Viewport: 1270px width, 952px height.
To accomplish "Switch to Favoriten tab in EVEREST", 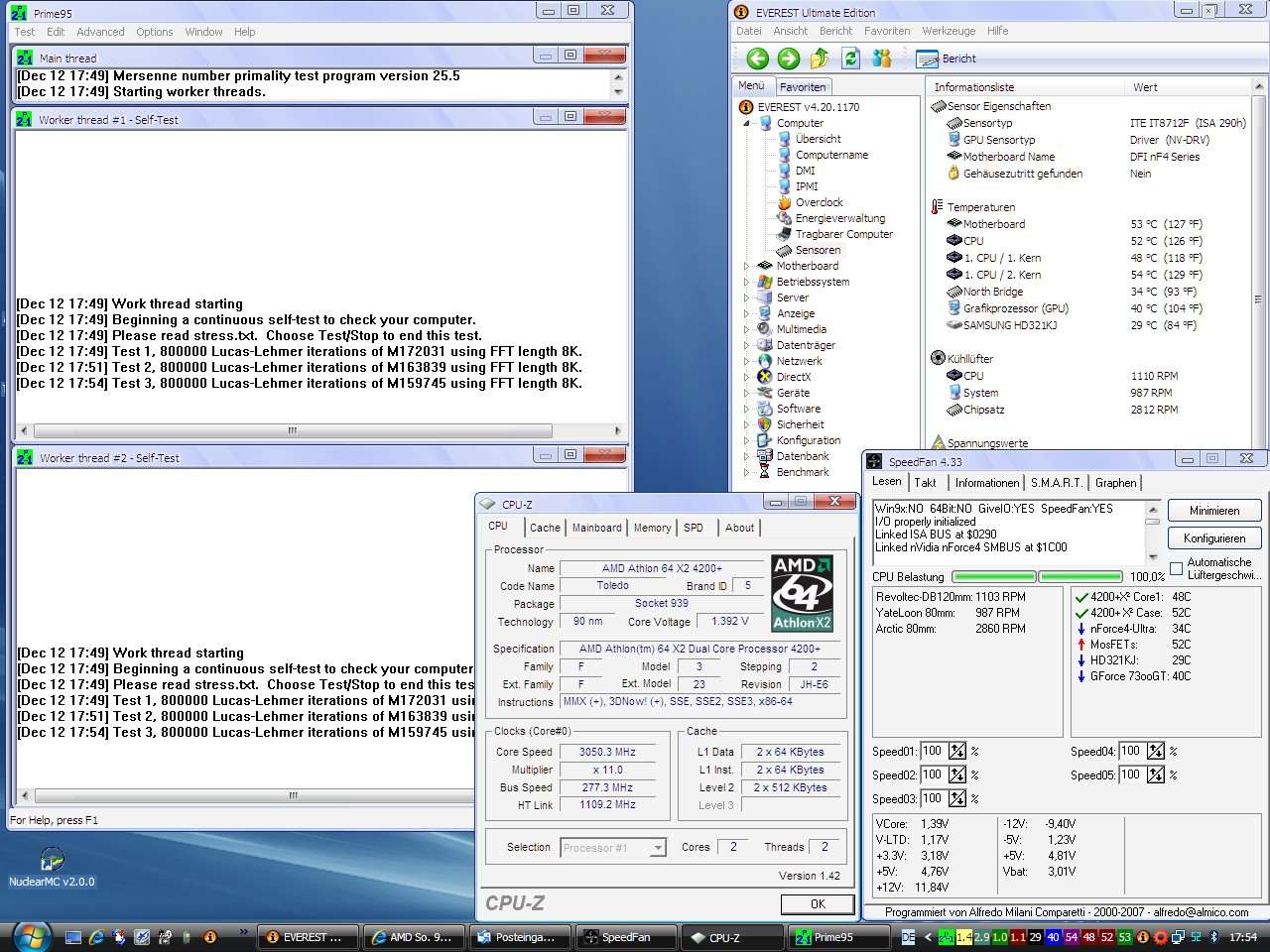I will click(802, 87).
